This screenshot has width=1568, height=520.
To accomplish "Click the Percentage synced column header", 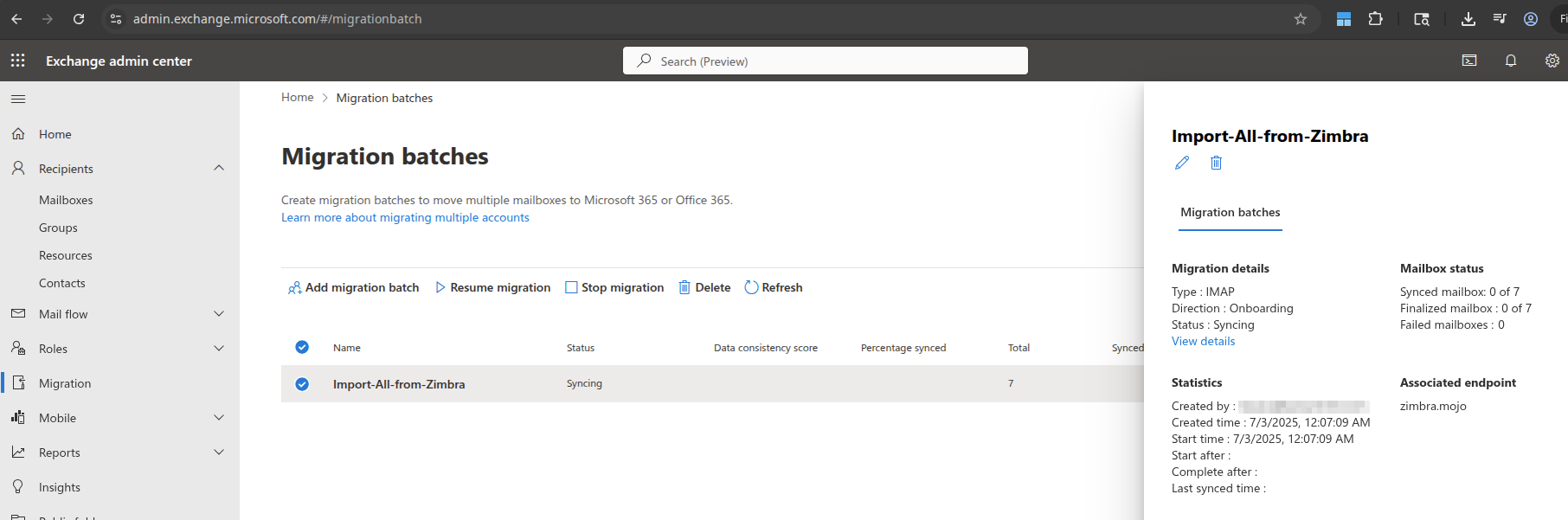I will (903, 348).
